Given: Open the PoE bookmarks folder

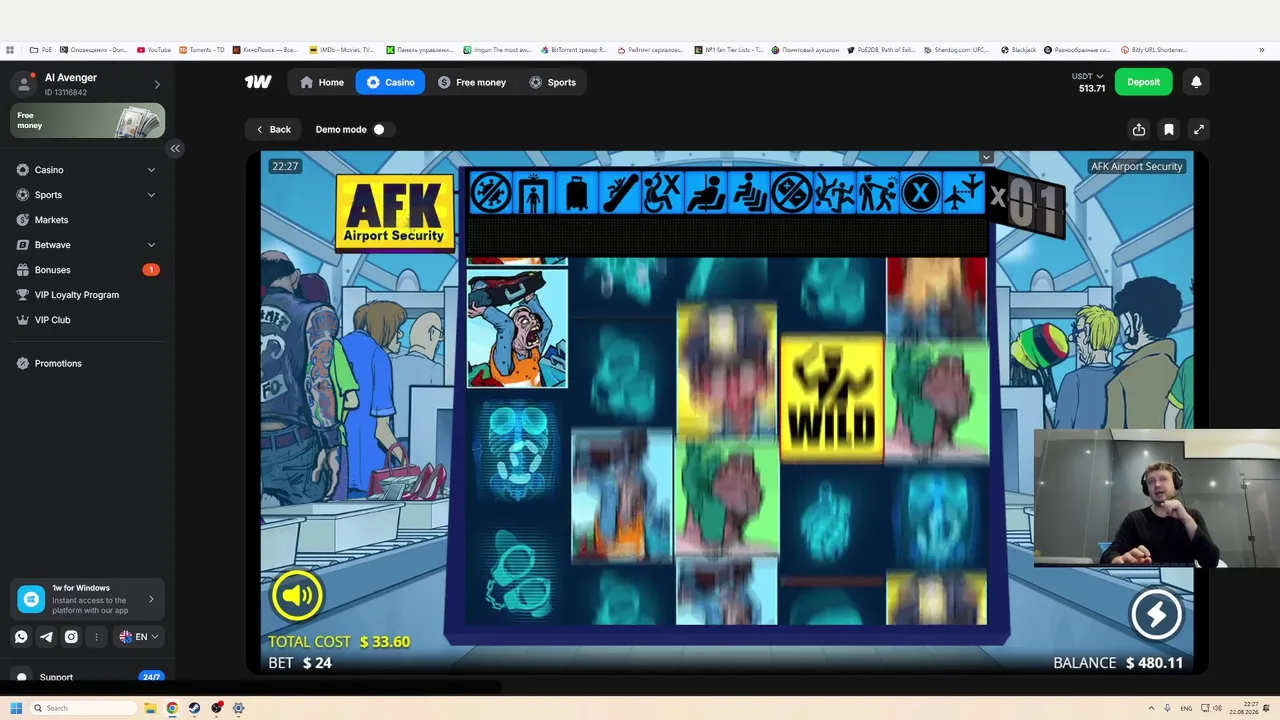Looking at the screenshot, I should pos(41,50).
